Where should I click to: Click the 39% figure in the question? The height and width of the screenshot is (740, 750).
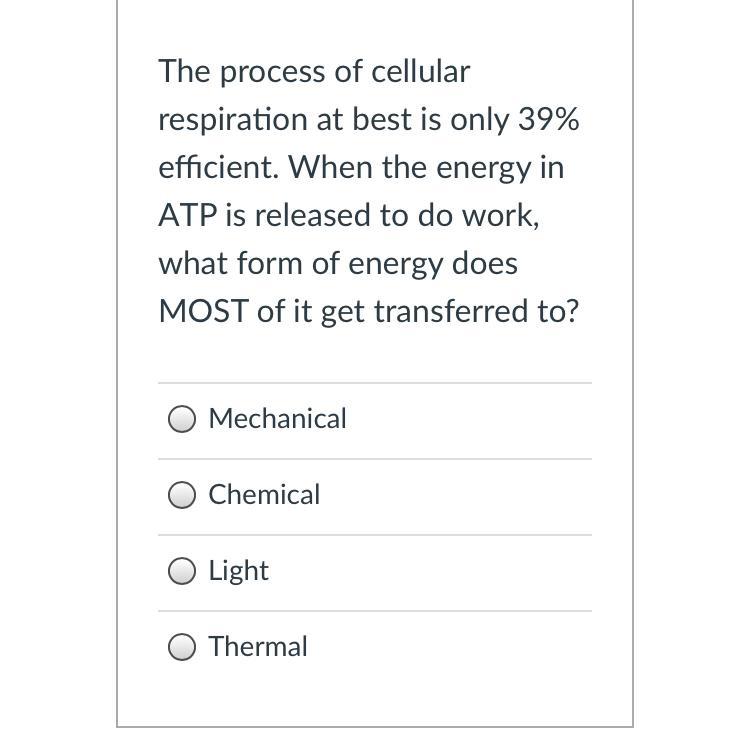(x=549, y=119)
